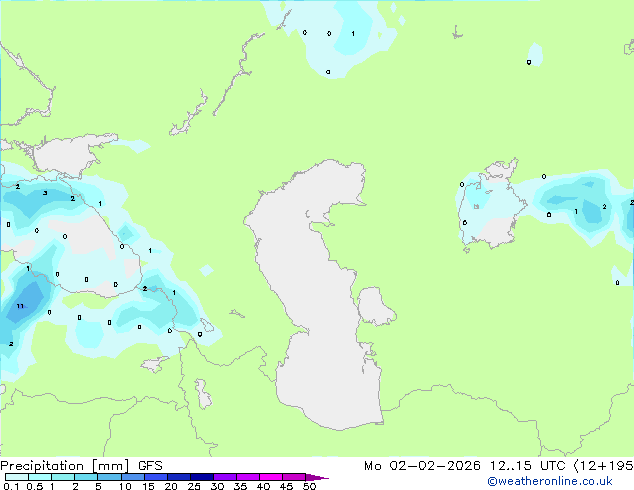Click the 'Mo 02-02-2026' date text
634x490 pixels.
tap(422, 466)
